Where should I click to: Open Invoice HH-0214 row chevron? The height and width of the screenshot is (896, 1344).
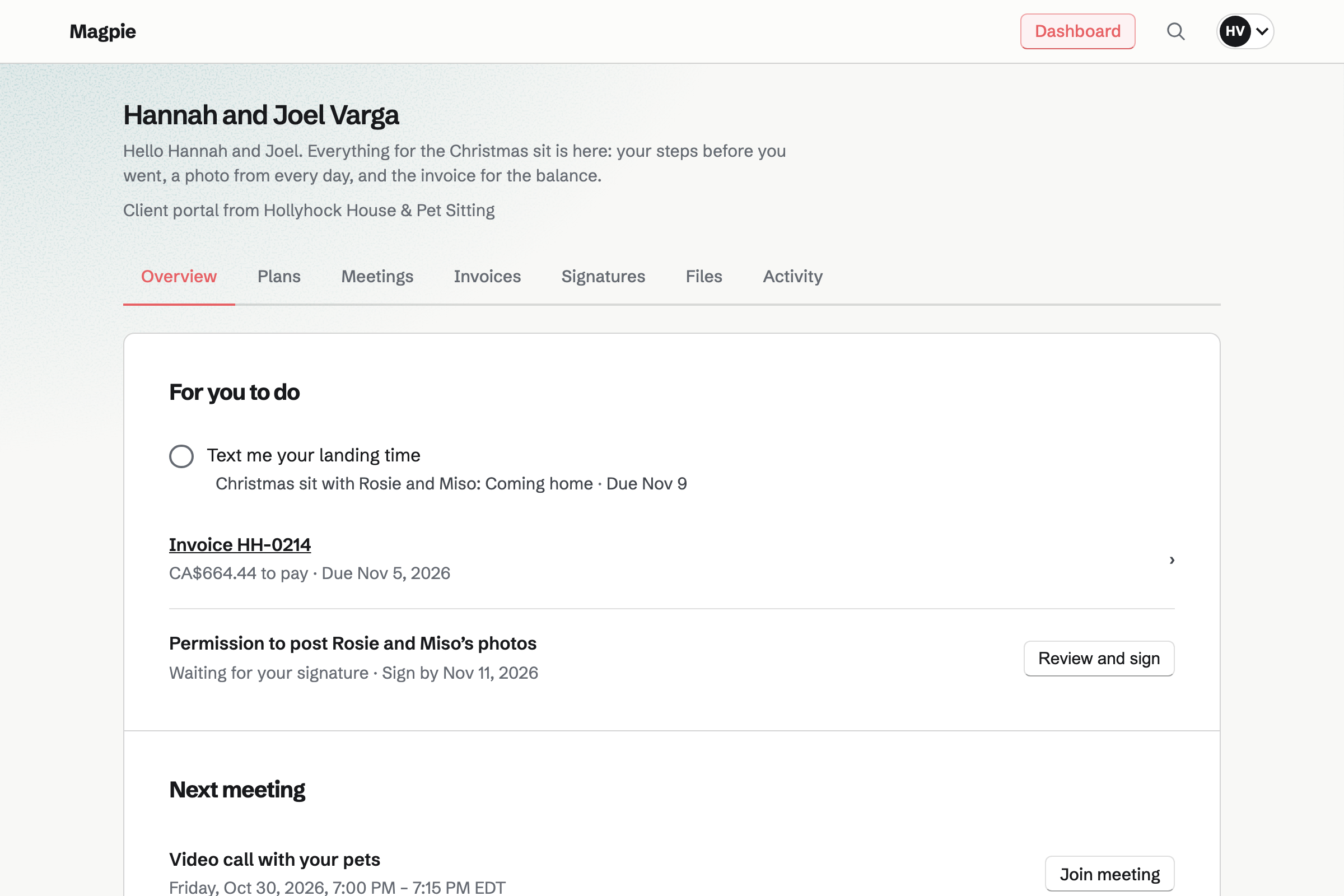(x=1172, y=560)
